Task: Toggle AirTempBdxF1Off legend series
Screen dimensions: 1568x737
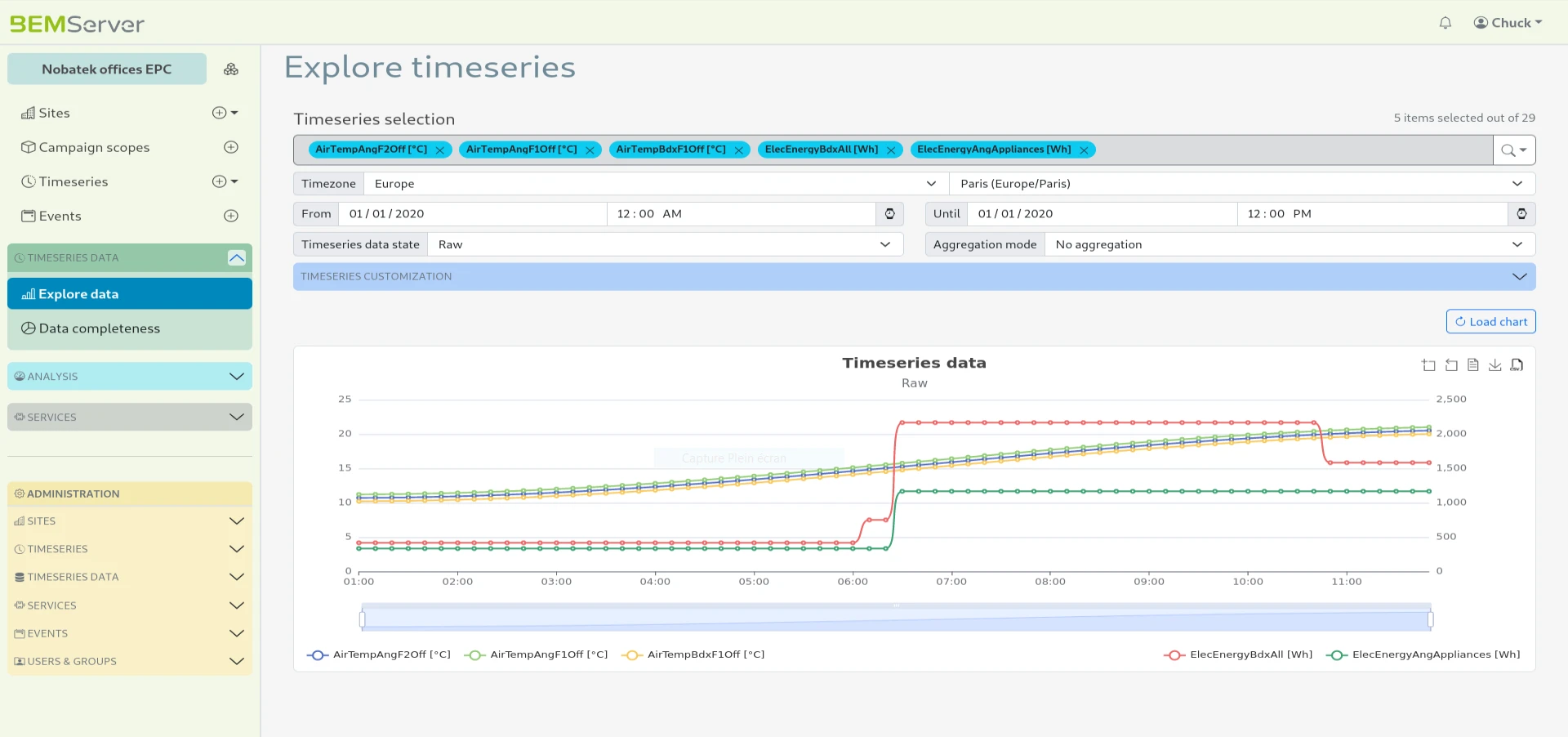Action: coord(693,654)
